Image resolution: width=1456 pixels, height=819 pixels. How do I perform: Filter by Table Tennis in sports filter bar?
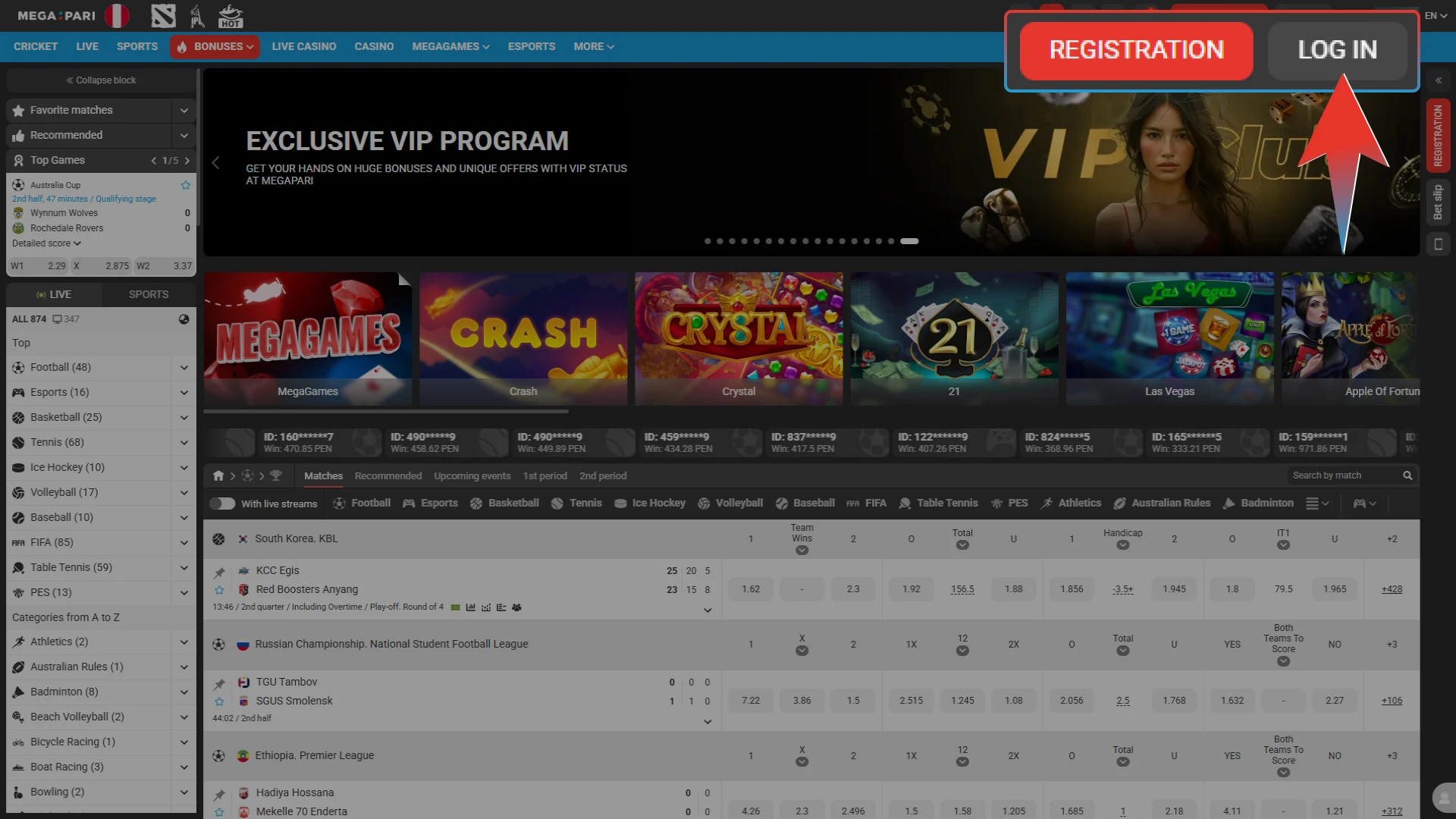[938, 504]
